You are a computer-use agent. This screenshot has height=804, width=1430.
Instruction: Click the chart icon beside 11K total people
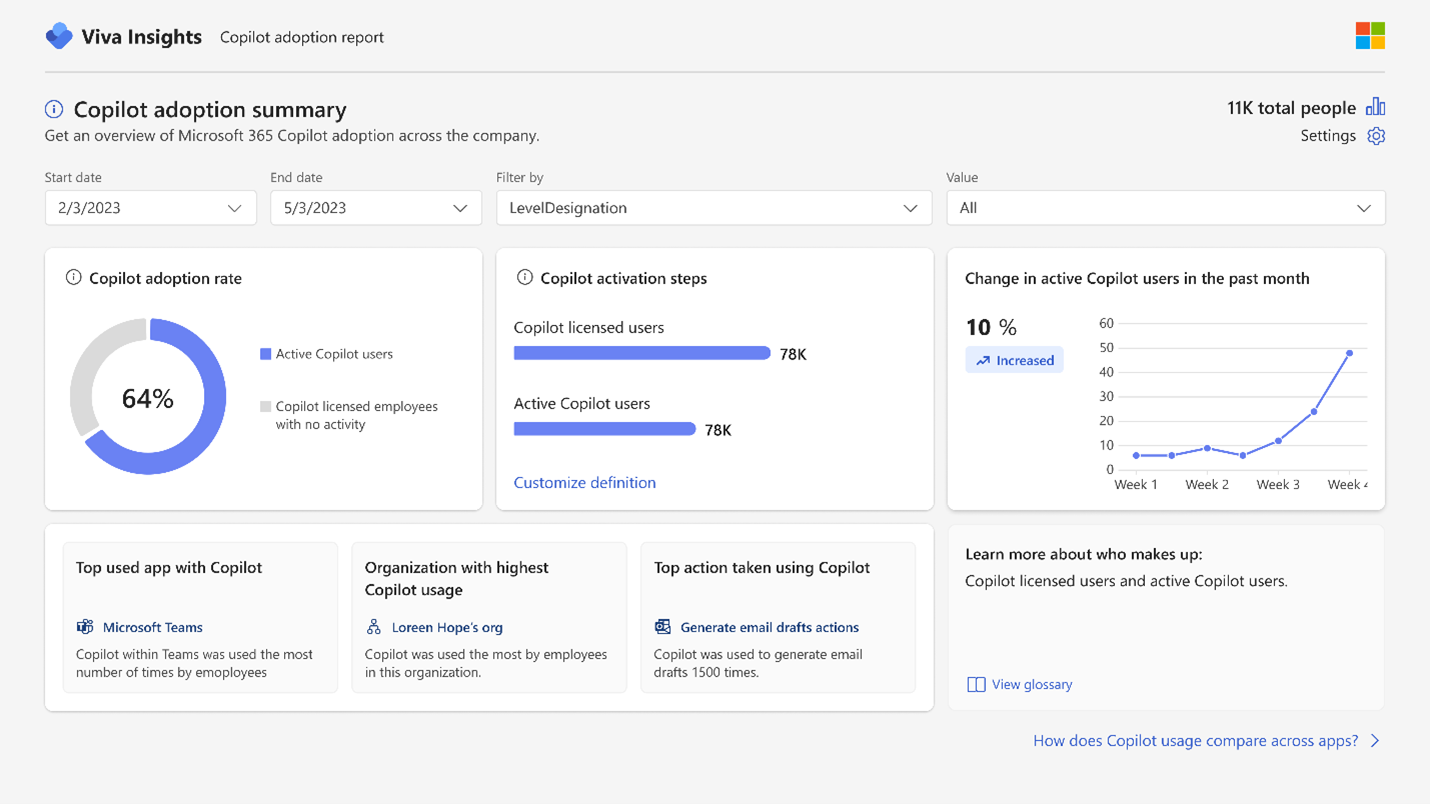[x=1376, y=107]
